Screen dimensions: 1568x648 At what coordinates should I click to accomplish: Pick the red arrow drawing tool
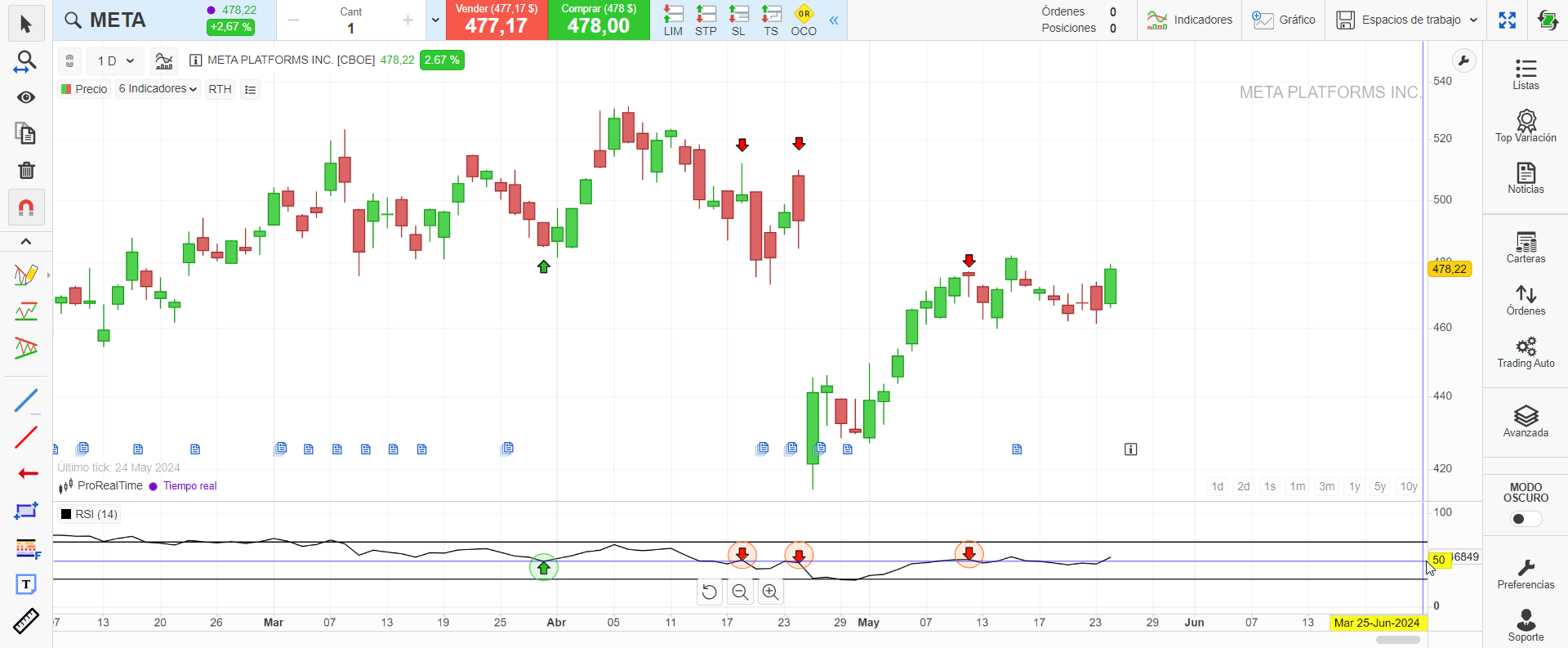tap(28, 473)
